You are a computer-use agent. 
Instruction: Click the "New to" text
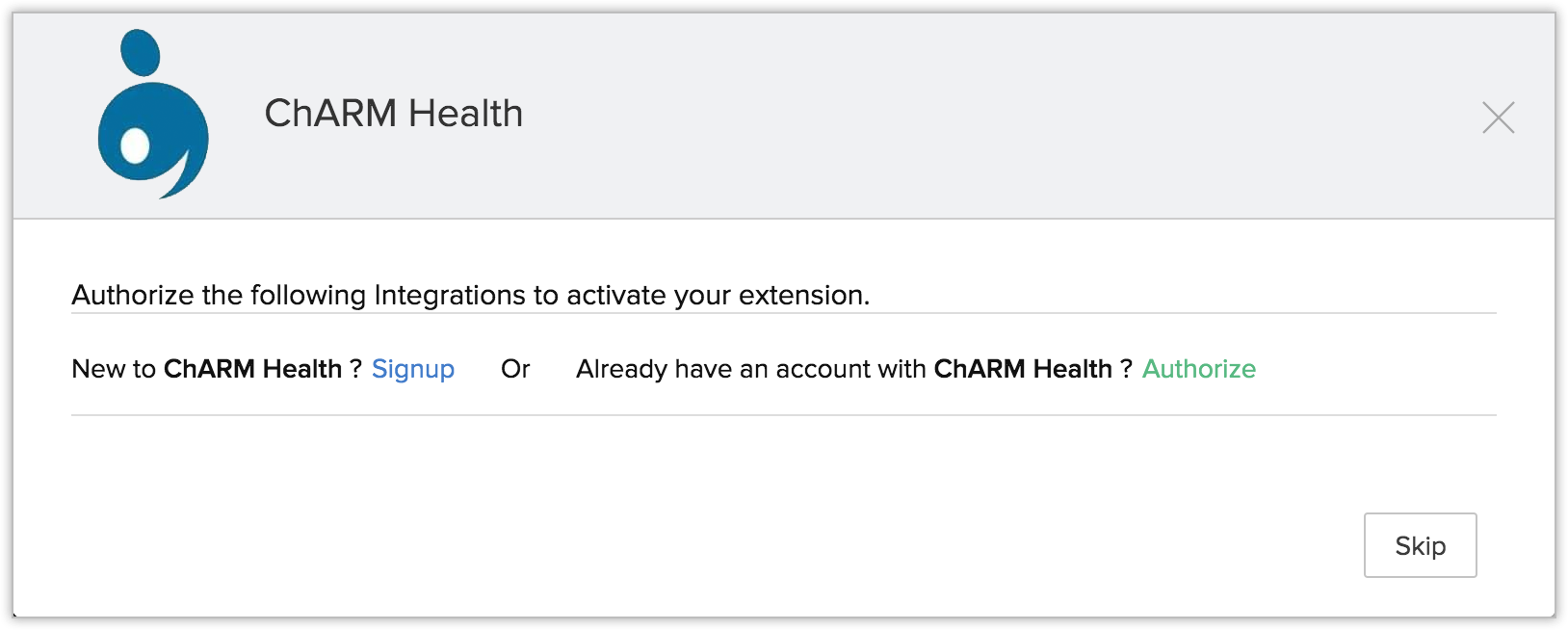point(113,369)
